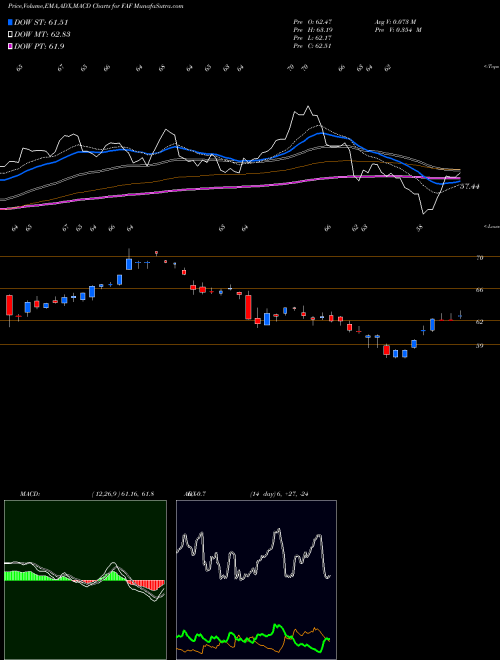Click the '(12,26,9) 61.16, 61.8' MACD values
Viewport: 500px width, 660px height.
coord(122,494)
